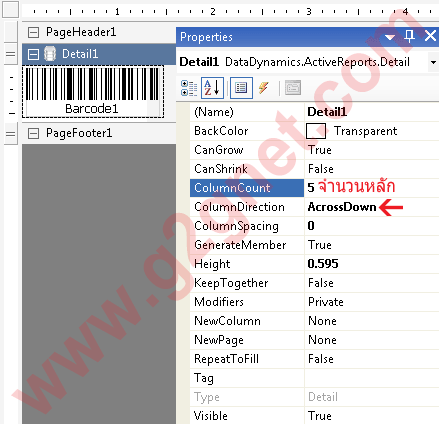Click the report select-all corner box
439x424 pixels.
[x=10, y=9]
